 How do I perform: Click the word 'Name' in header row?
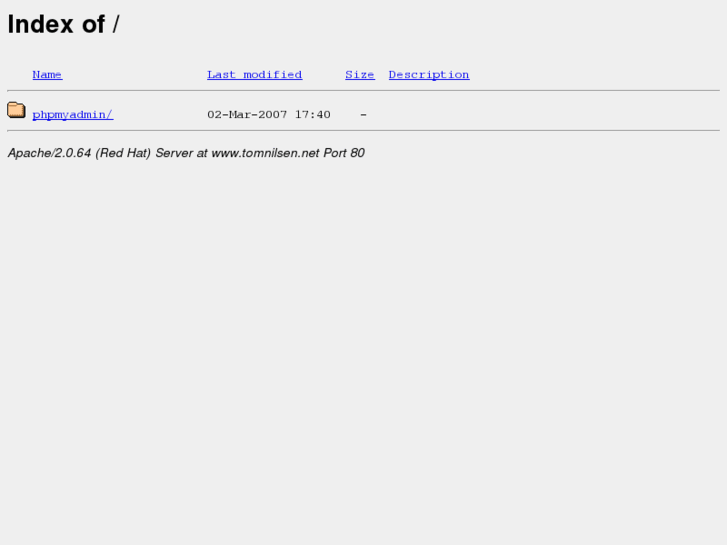(47, 75)
